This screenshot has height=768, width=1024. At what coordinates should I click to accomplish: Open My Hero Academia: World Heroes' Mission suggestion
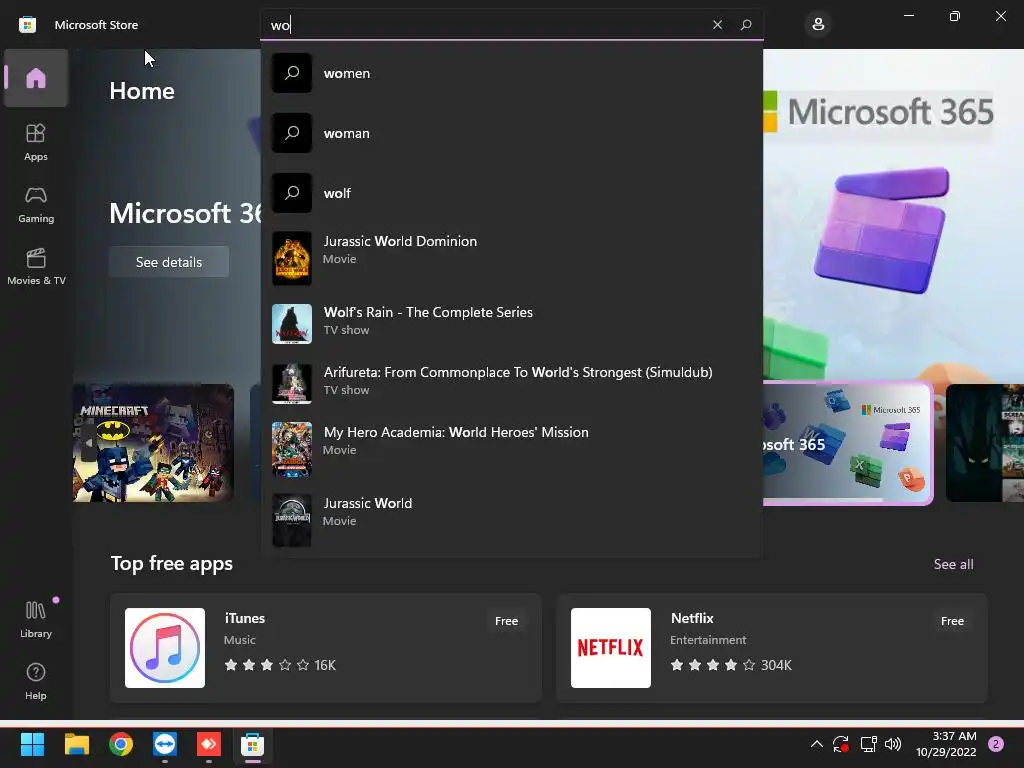coord(511,449)
